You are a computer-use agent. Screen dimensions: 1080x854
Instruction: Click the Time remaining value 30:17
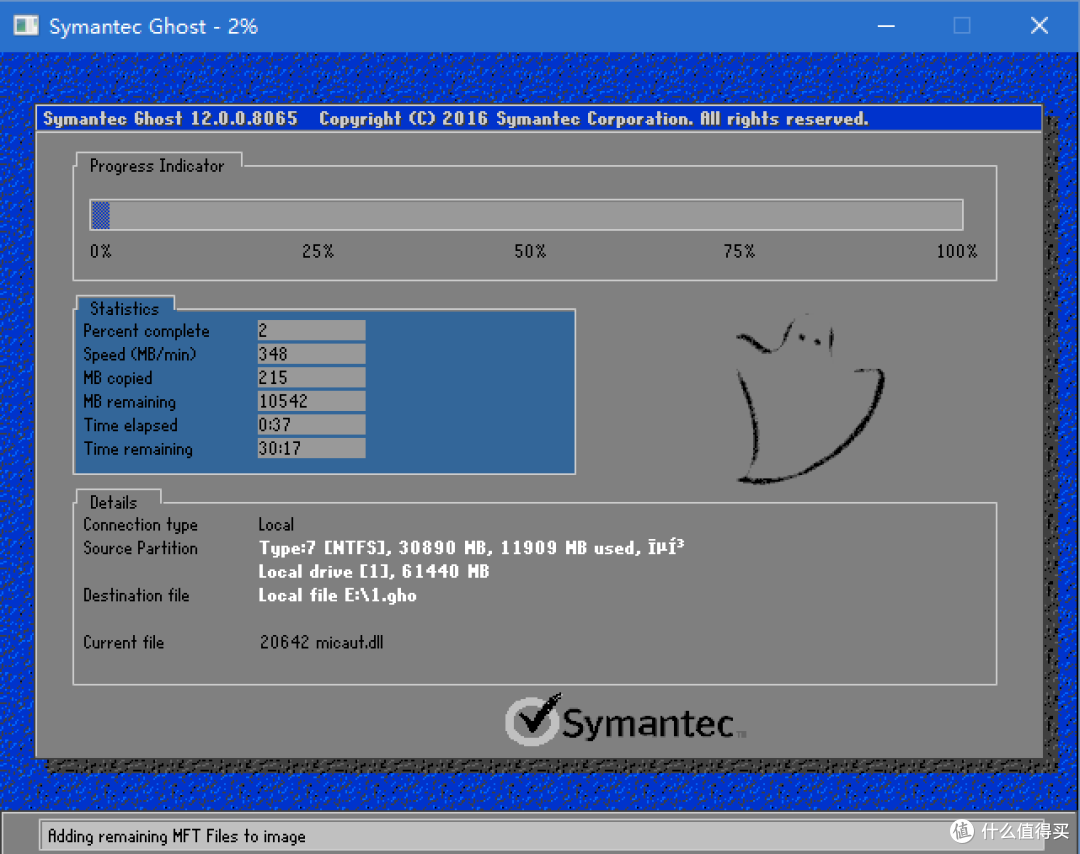coord(311,448)
